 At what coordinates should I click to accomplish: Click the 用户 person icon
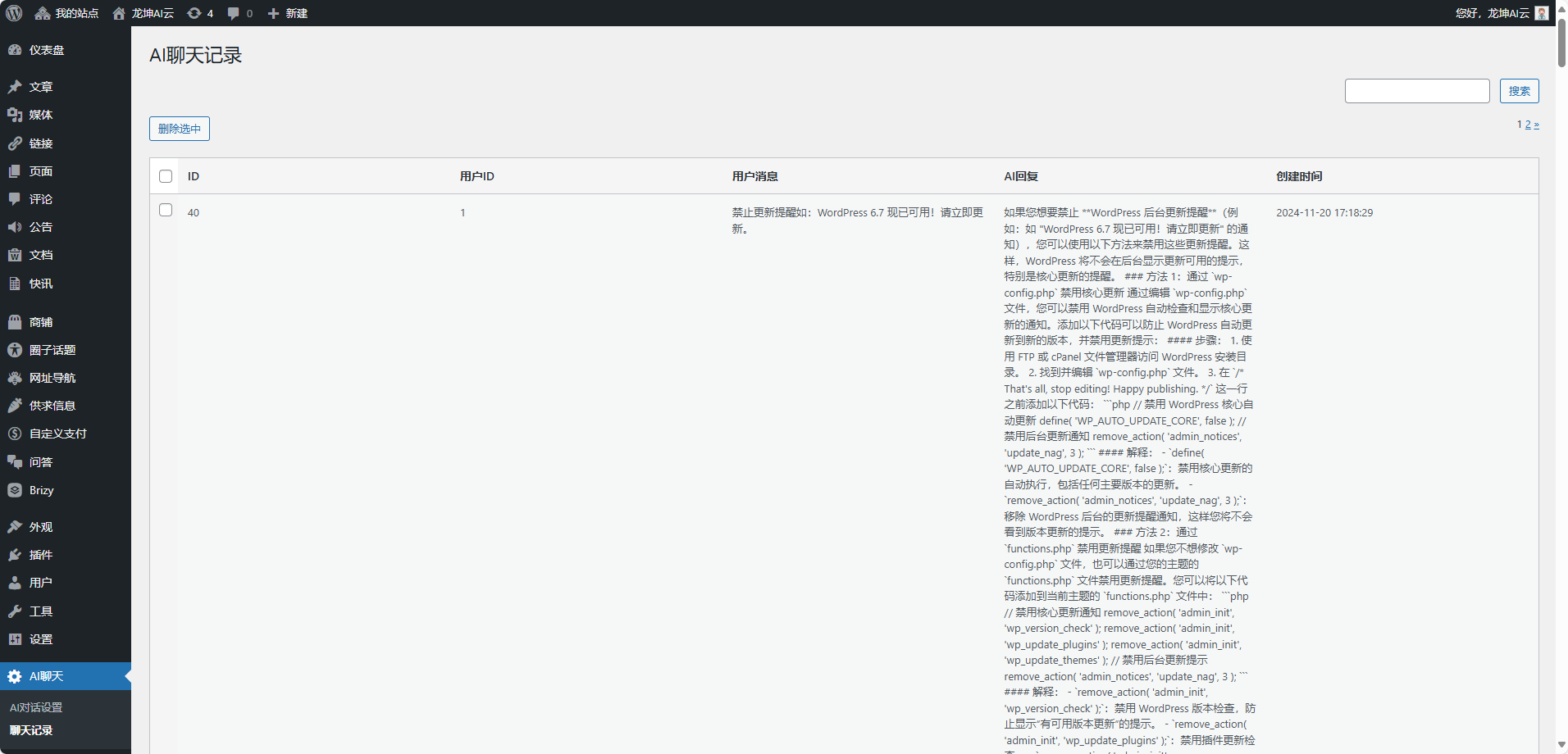[15, 583]
